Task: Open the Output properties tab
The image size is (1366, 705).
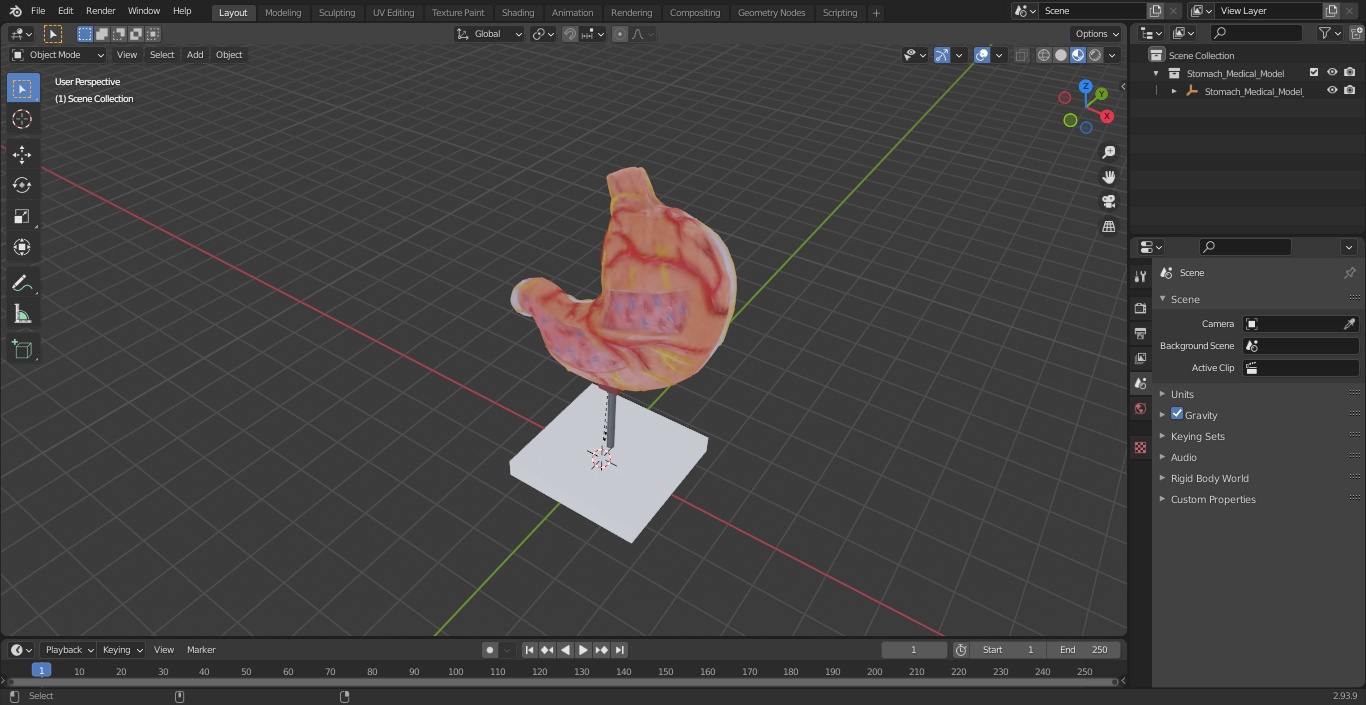Action: click(x=1140, y=333)
